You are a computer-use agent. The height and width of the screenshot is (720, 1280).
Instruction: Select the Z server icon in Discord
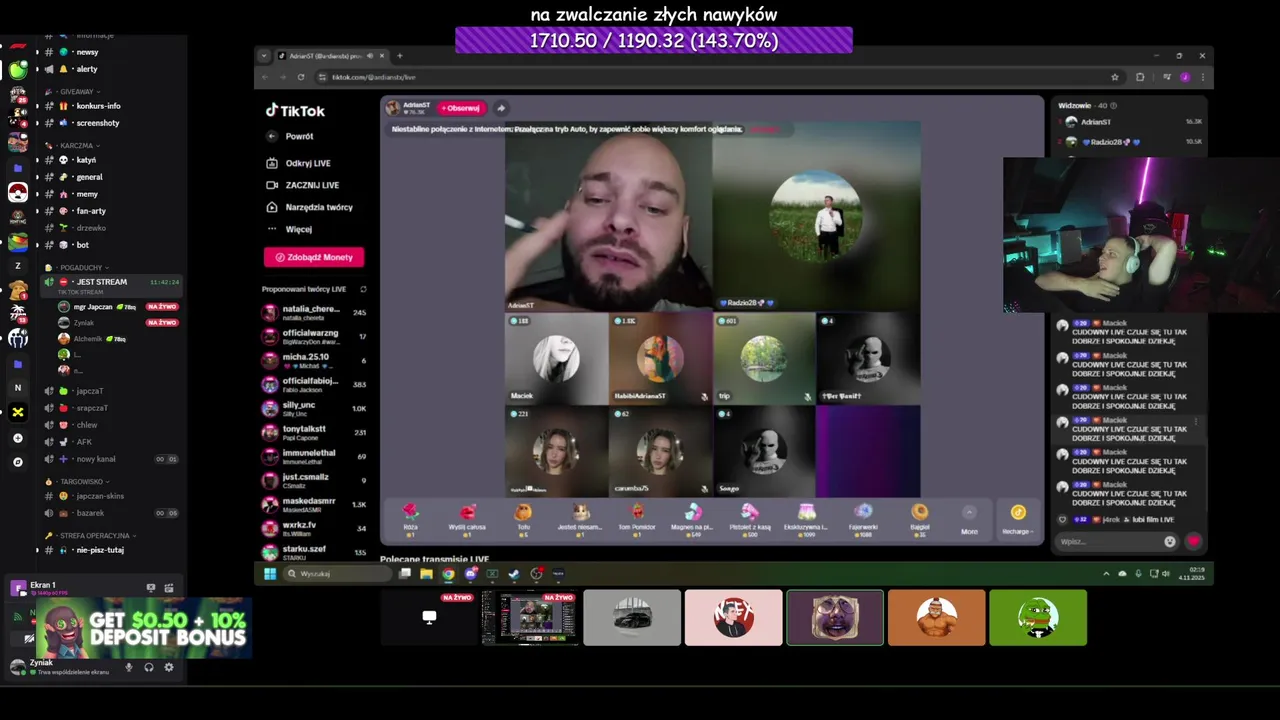point(18,266)
